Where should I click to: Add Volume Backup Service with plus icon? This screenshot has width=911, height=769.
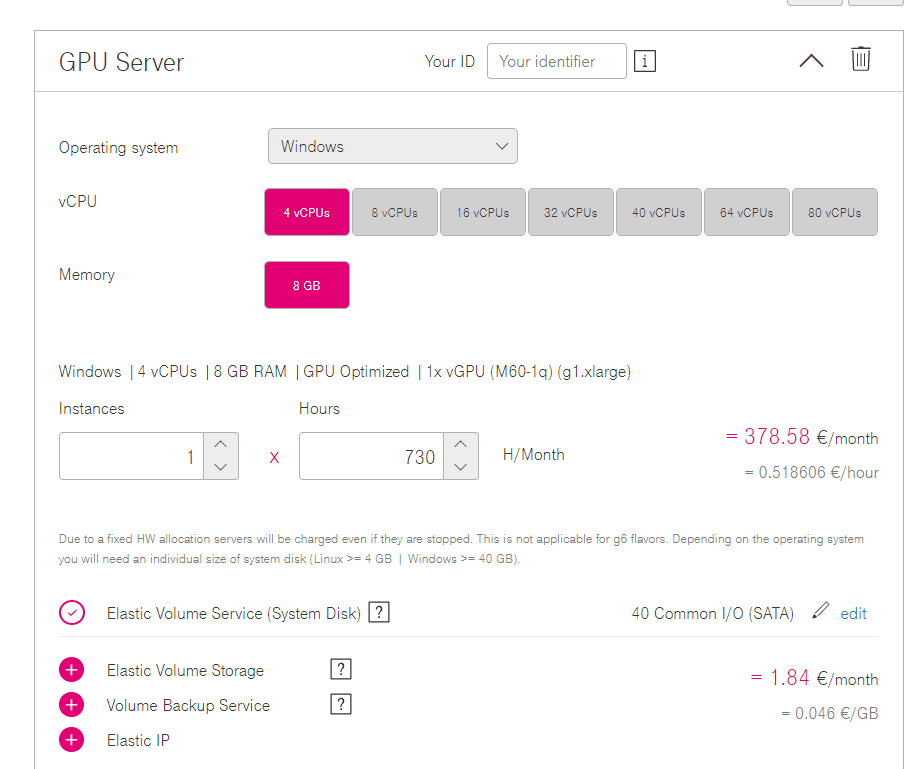(71, 705)
